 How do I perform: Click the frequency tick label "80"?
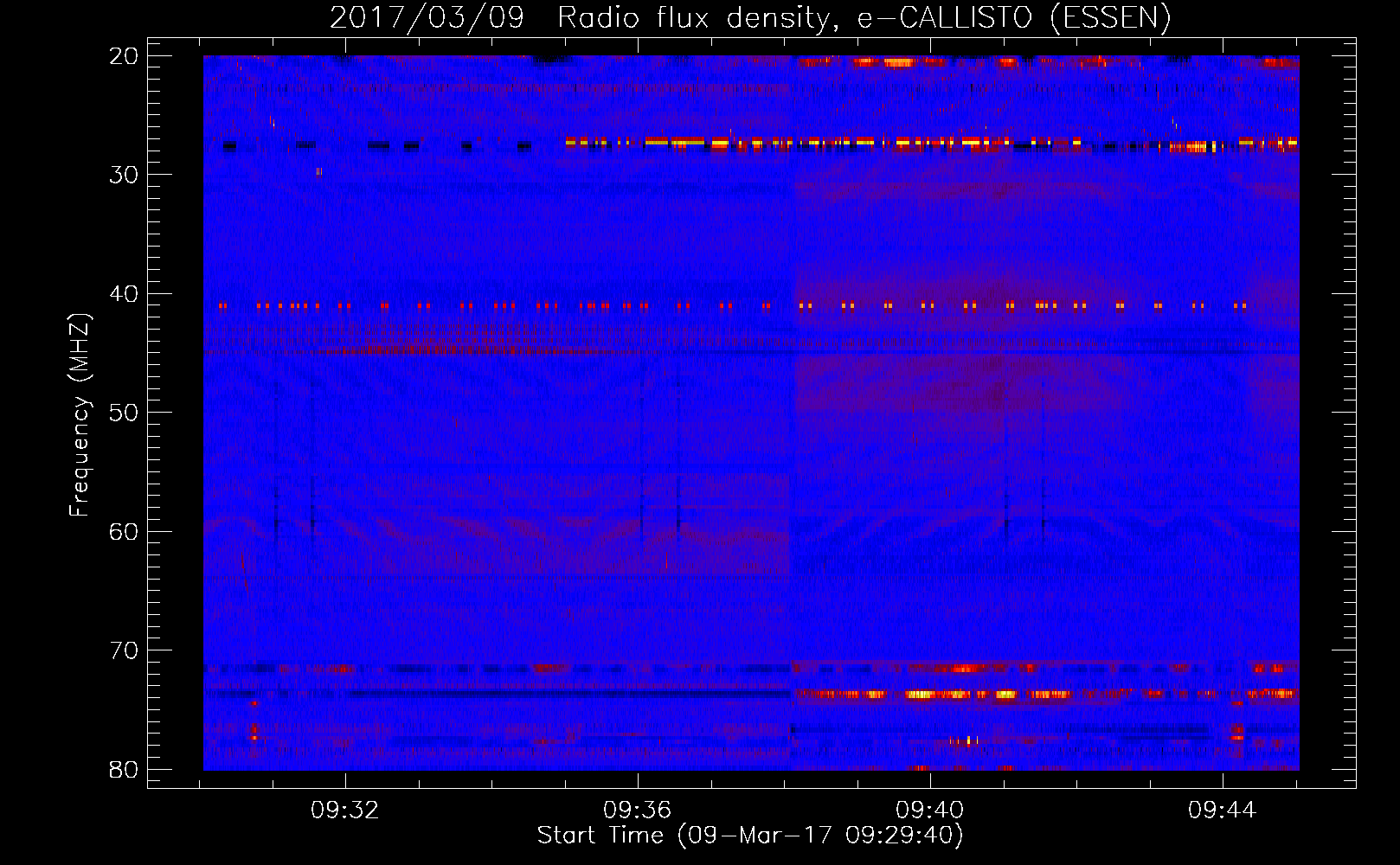point(124,770)
